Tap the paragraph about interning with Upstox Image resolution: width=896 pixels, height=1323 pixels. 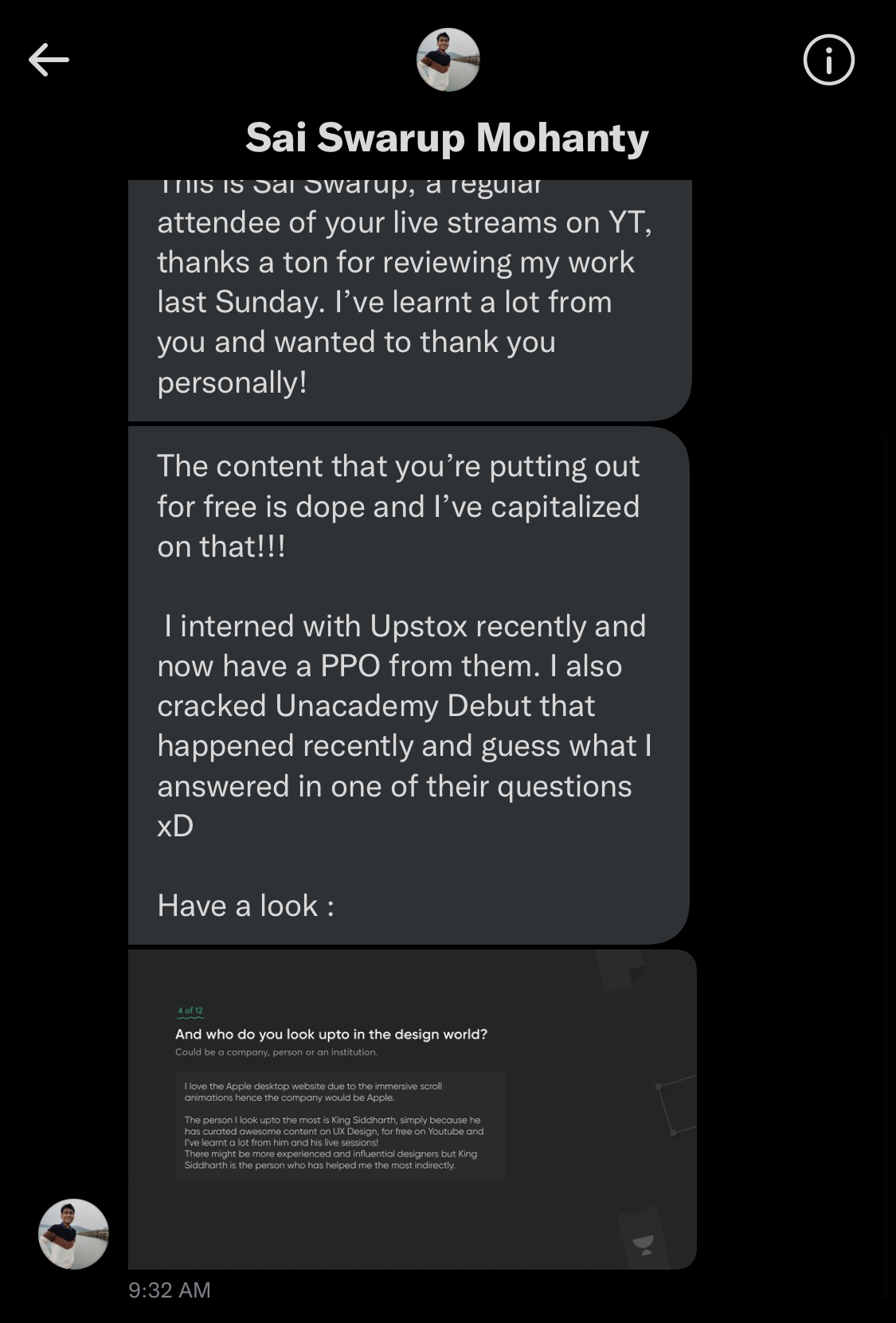[x=405, y=726]
